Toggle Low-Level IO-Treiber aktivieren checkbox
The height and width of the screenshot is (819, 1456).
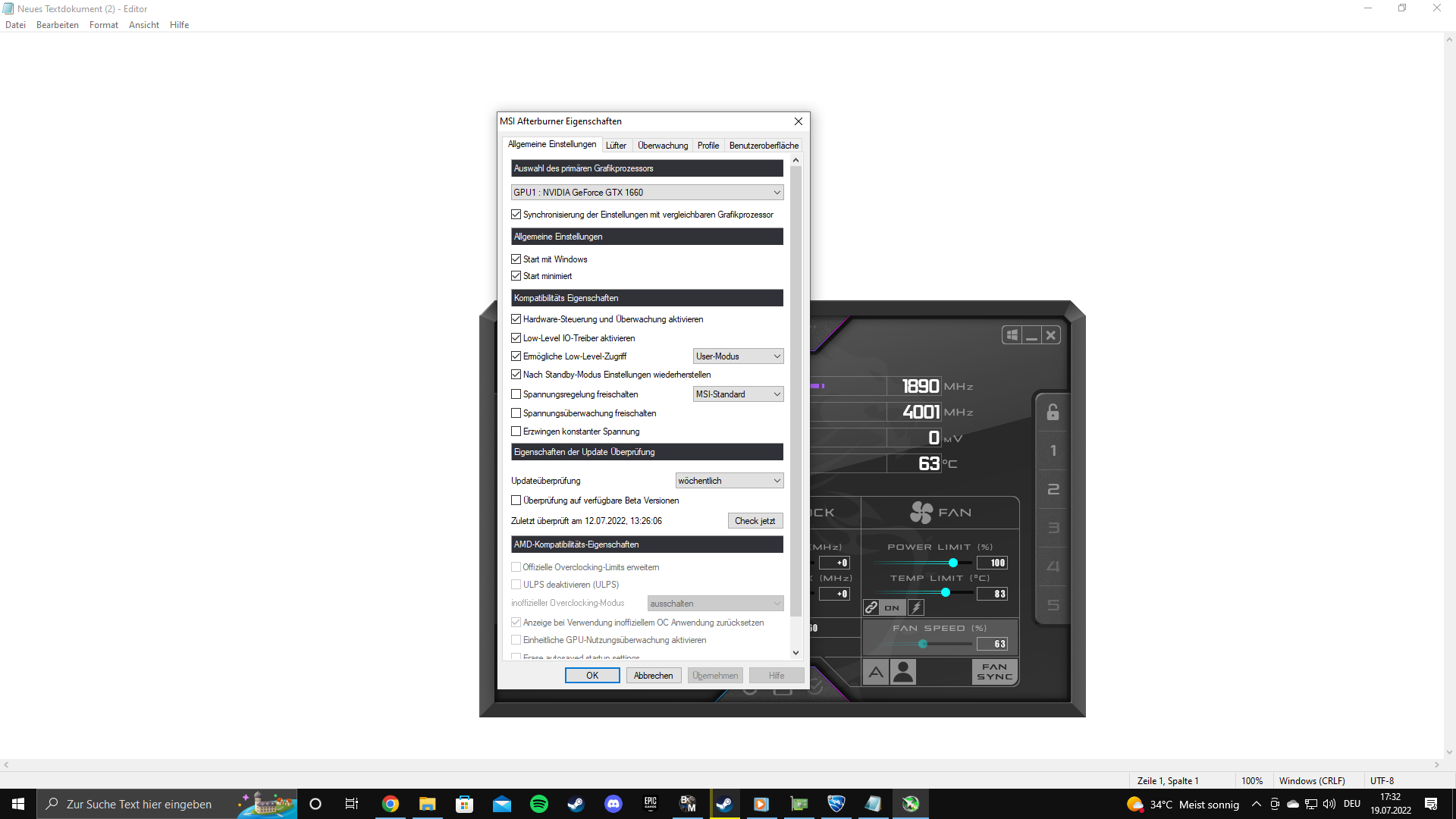pos(516,338)
